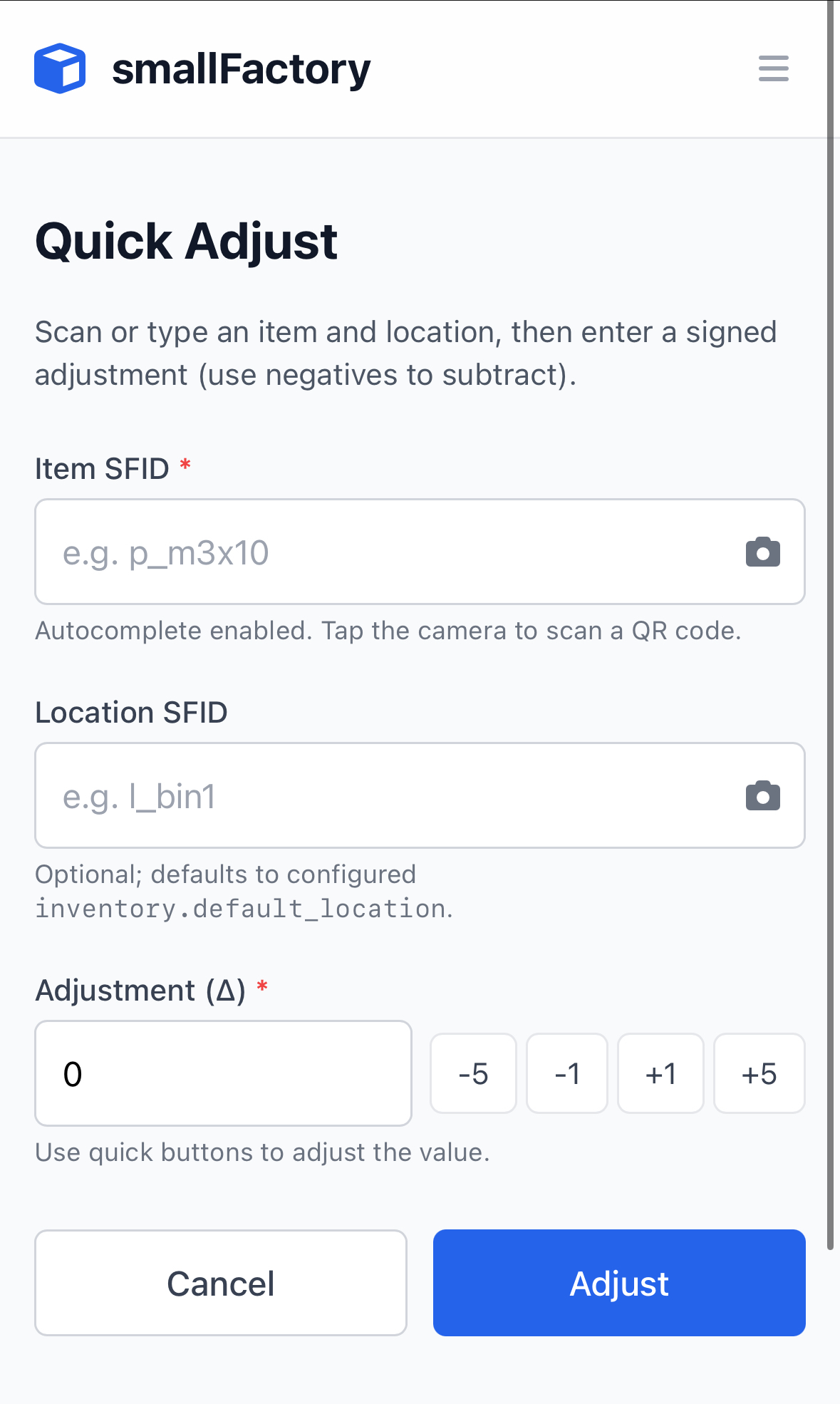Click the smallFactory blue cube logo

point(60,68)
